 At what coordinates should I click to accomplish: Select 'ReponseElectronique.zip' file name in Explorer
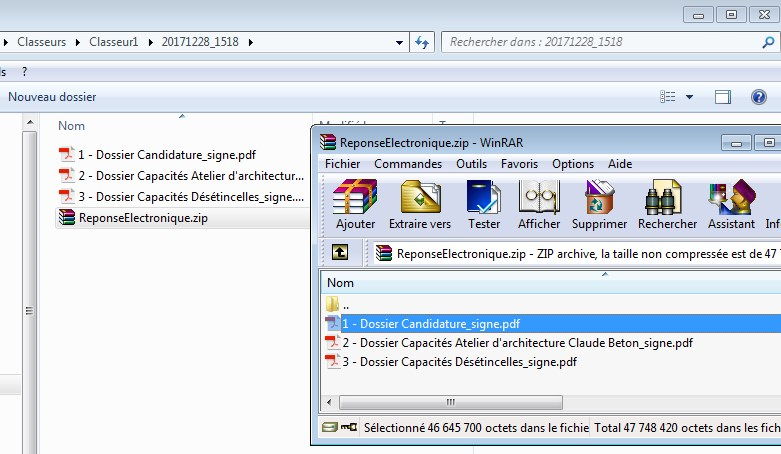(143, 218)
